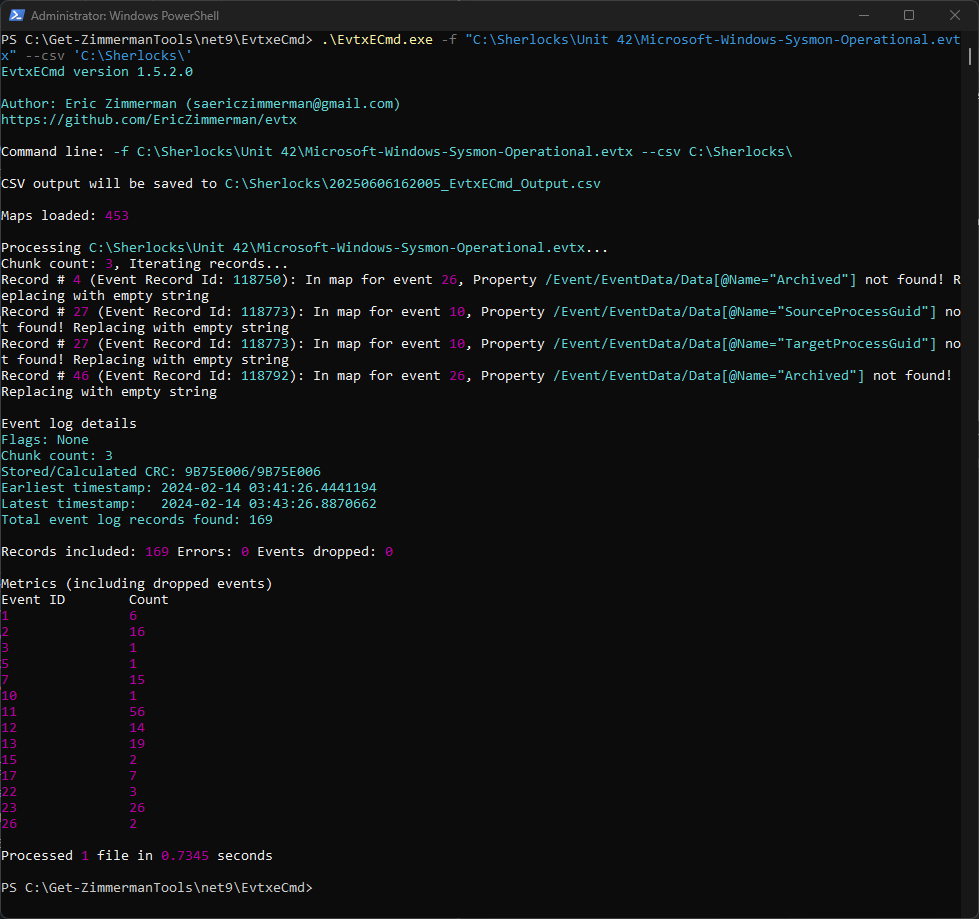Minimize the PowerShell window
This screenshot has height=919, width=979.
[863, 15]
